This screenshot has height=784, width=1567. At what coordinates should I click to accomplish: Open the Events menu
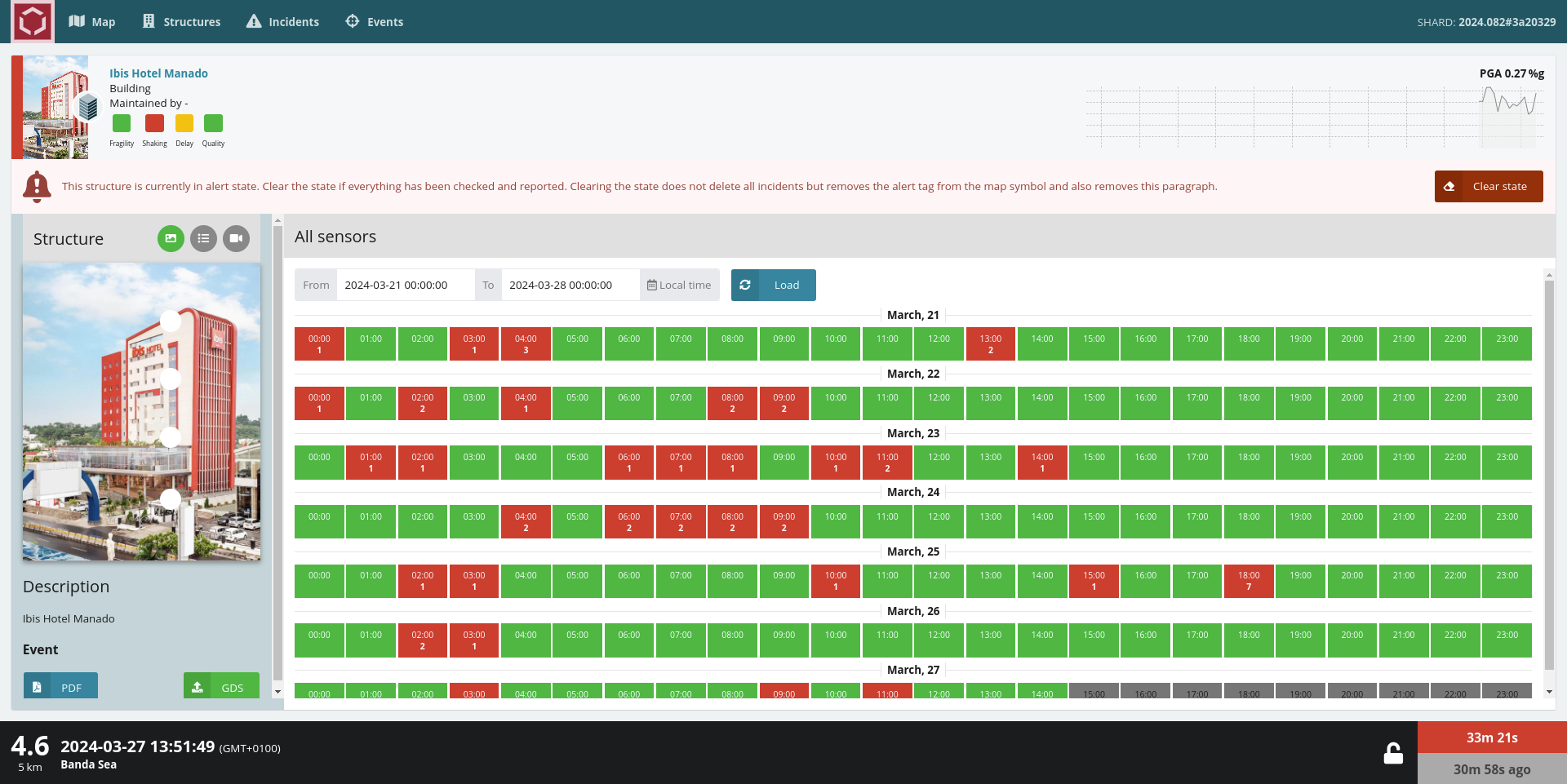[375, 22]
